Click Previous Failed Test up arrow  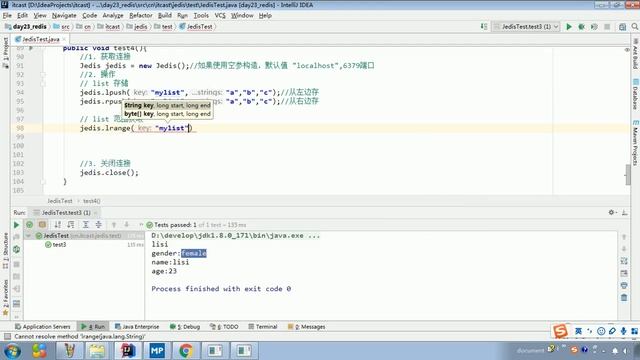click(x=114, y=224)
